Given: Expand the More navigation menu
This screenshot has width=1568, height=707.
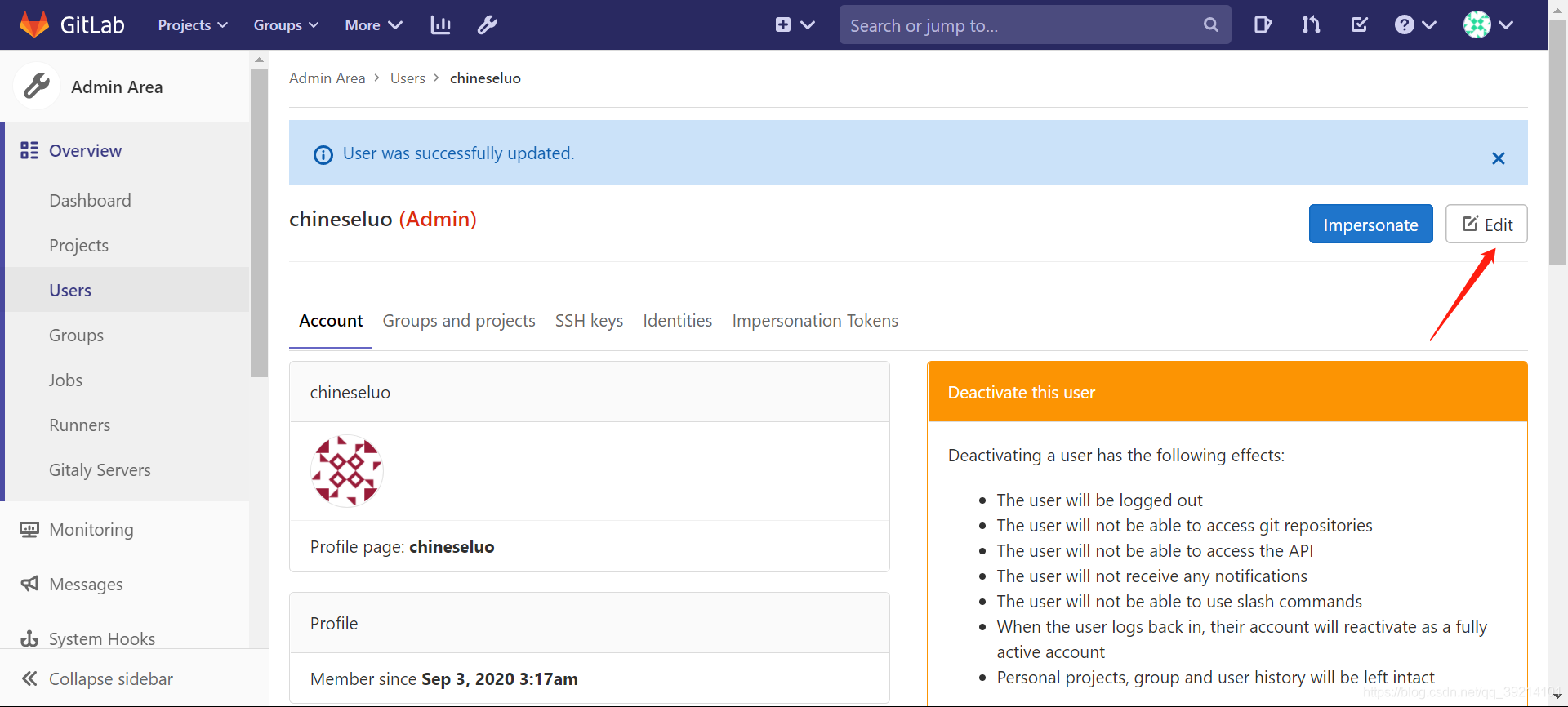Looking at the screenshot, I should (373, 25).
